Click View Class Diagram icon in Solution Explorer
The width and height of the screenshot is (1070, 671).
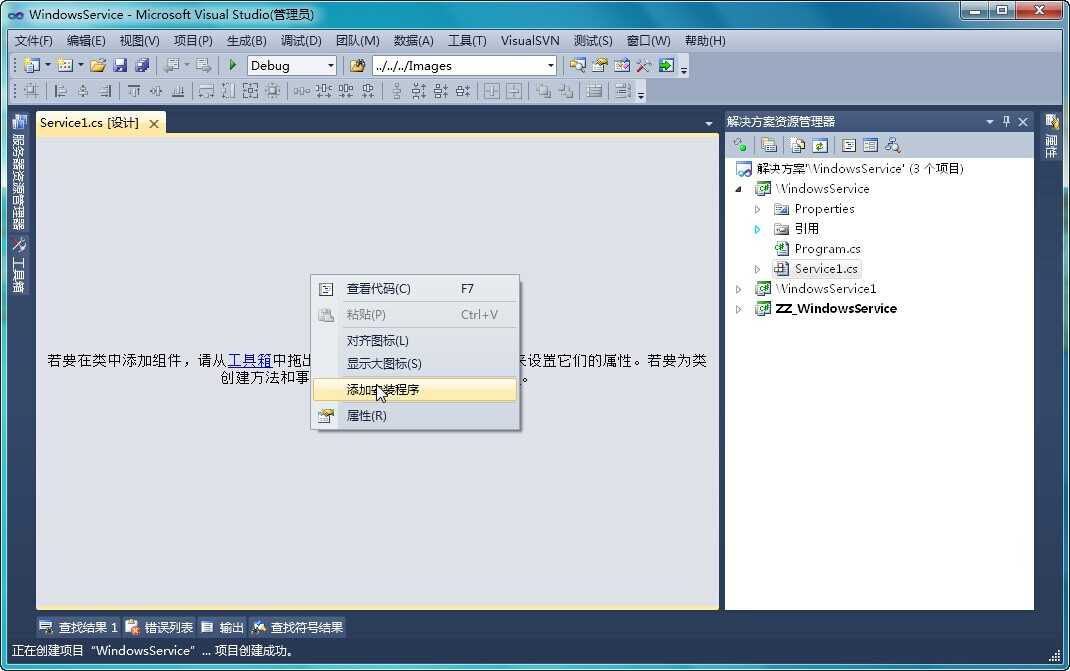893,145
